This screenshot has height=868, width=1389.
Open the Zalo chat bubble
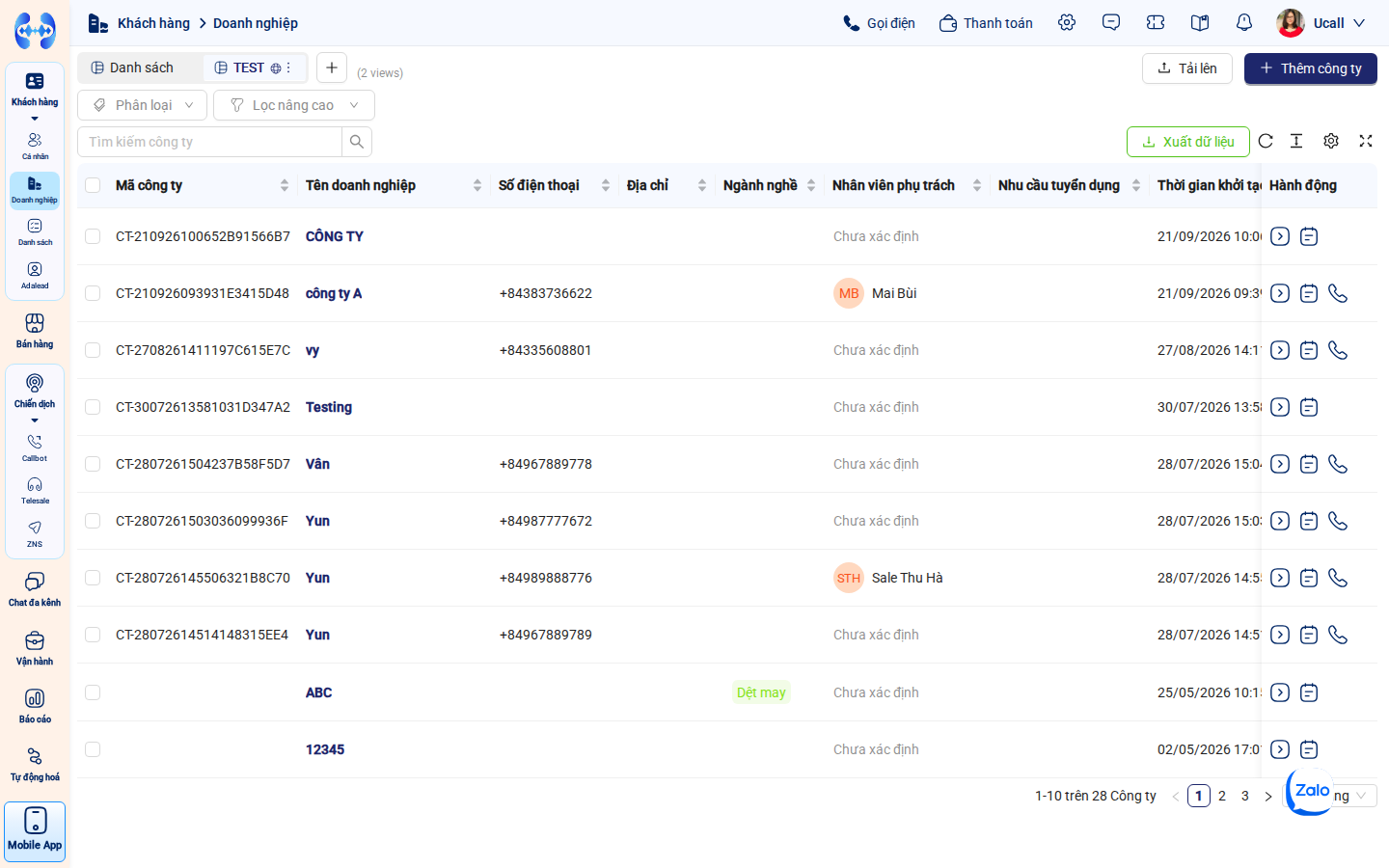1311,791
